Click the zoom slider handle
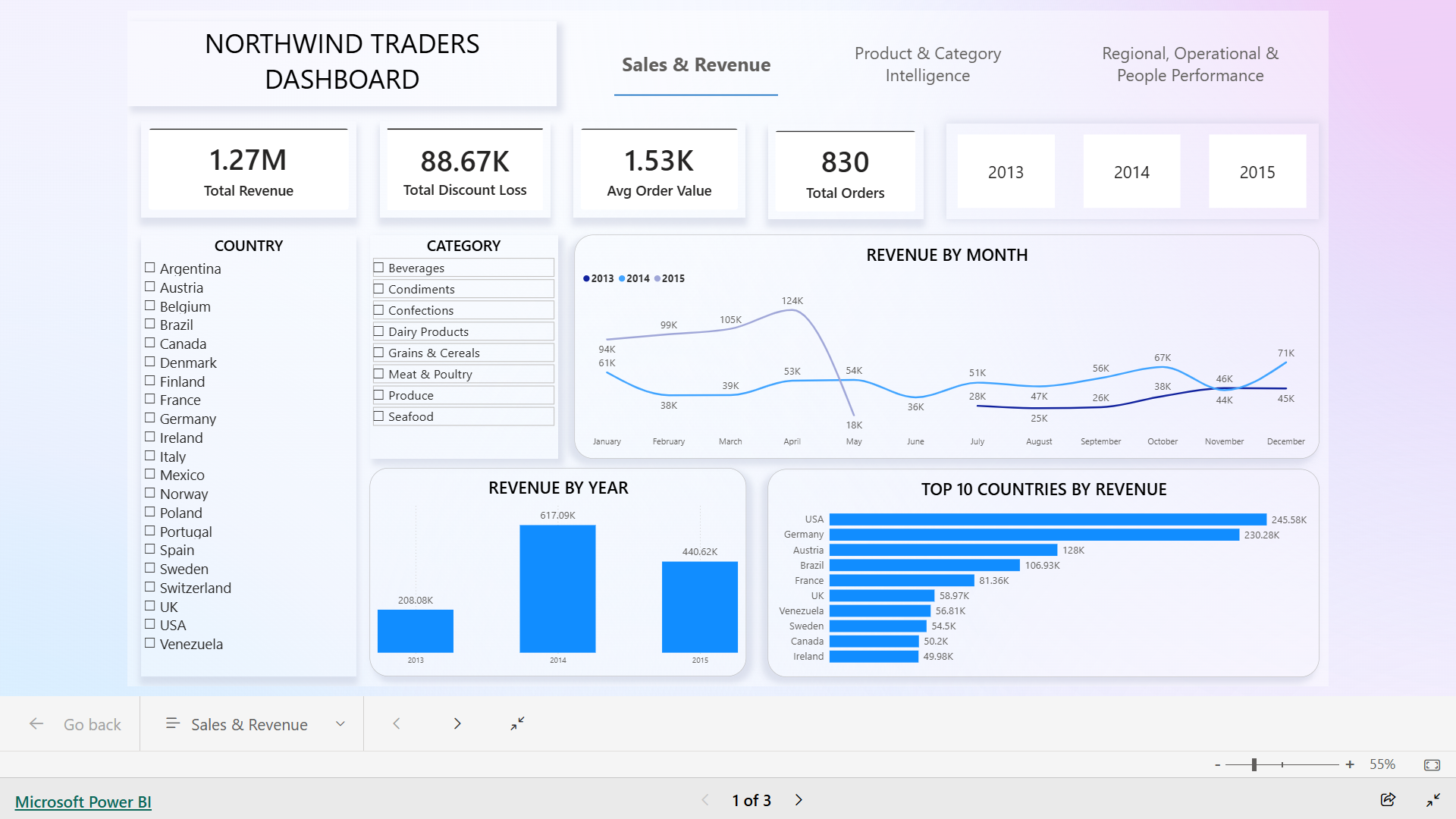The width and height of the screenshot is (1456, 819). point(1254,765)
